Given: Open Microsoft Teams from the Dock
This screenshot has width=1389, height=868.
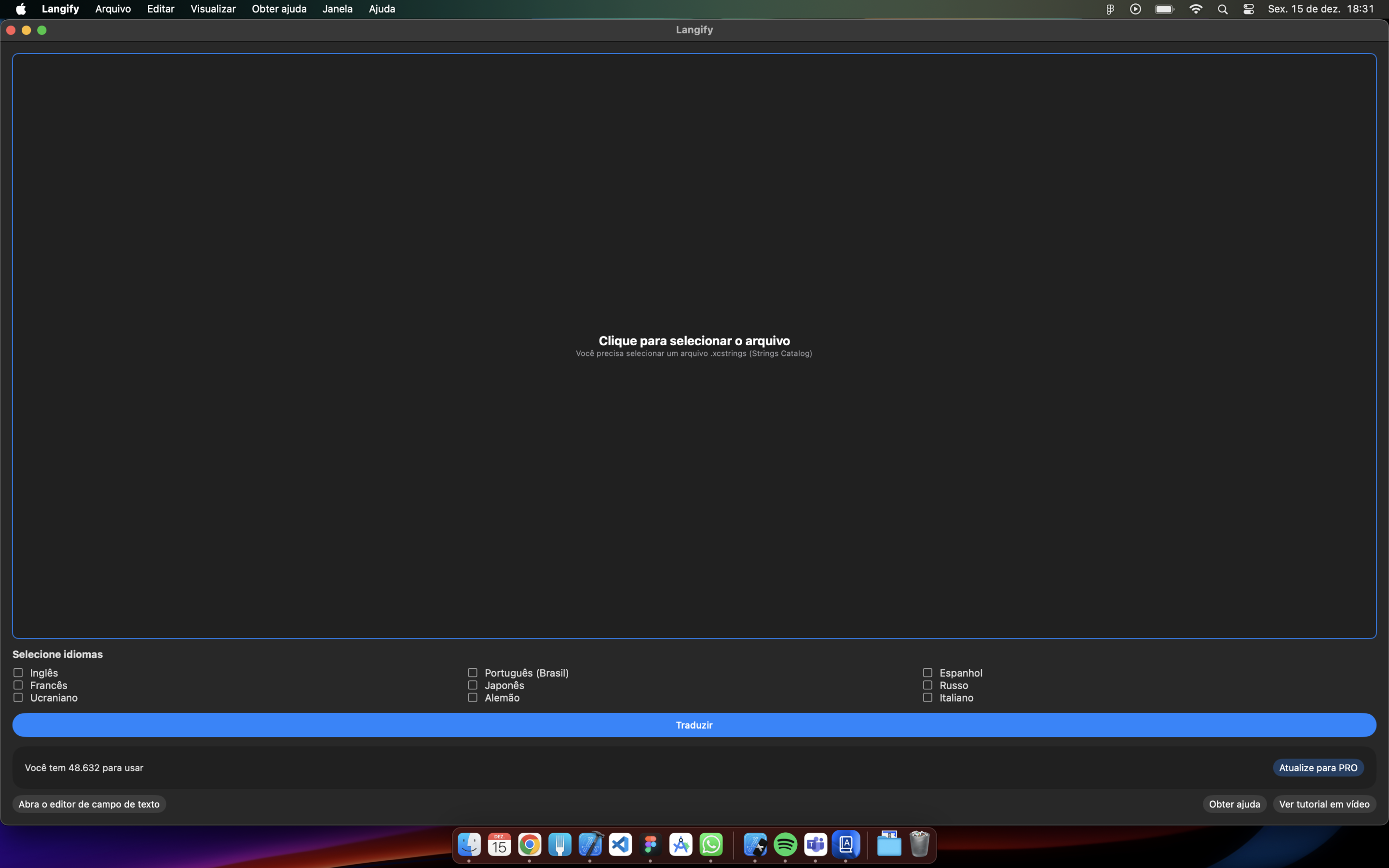Looking at the screenshot, I should coord(816,844).
